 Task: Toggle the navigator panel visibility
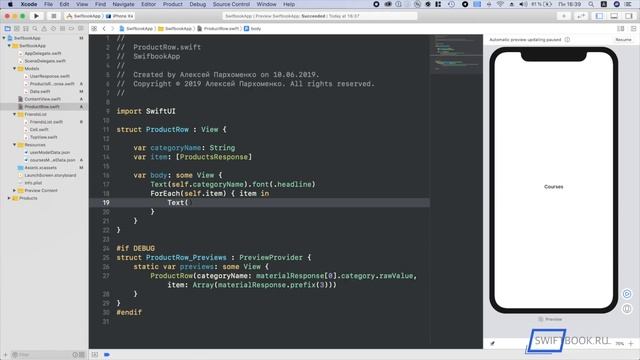pyautogui.click(x=599, y=16)
